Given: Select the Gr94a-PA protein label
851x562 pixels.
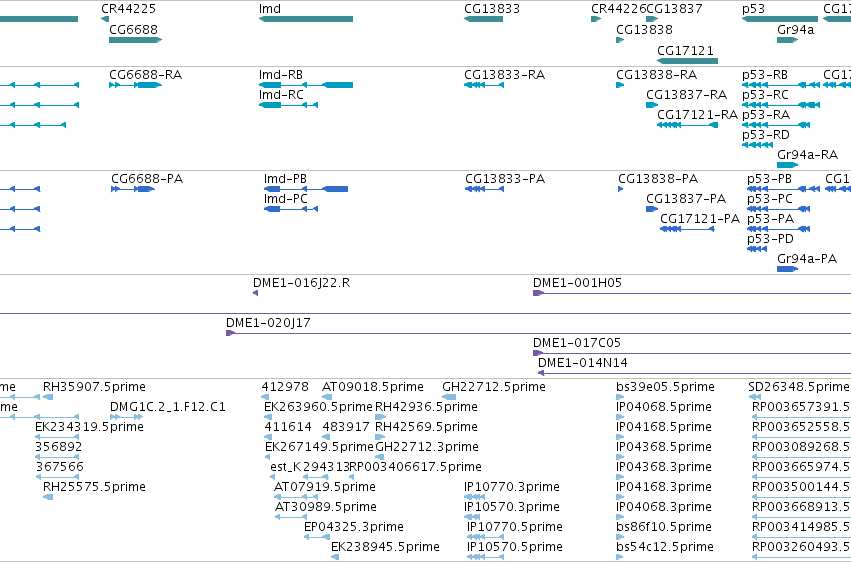Looking at the screenshot, I should (807, 259).
